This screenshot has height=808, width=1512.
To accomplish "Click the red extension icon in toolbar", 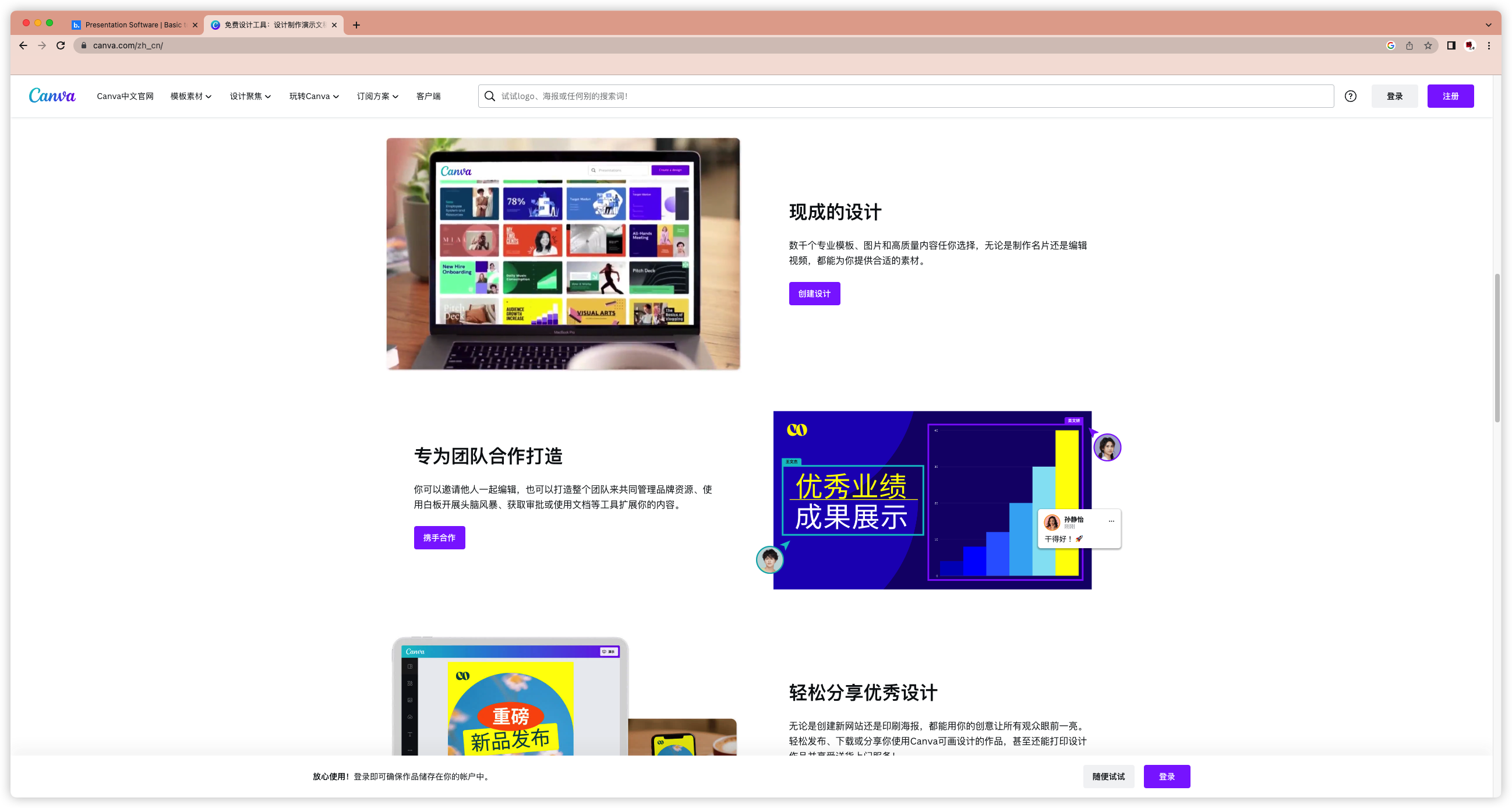I will tap(1469, 45).
